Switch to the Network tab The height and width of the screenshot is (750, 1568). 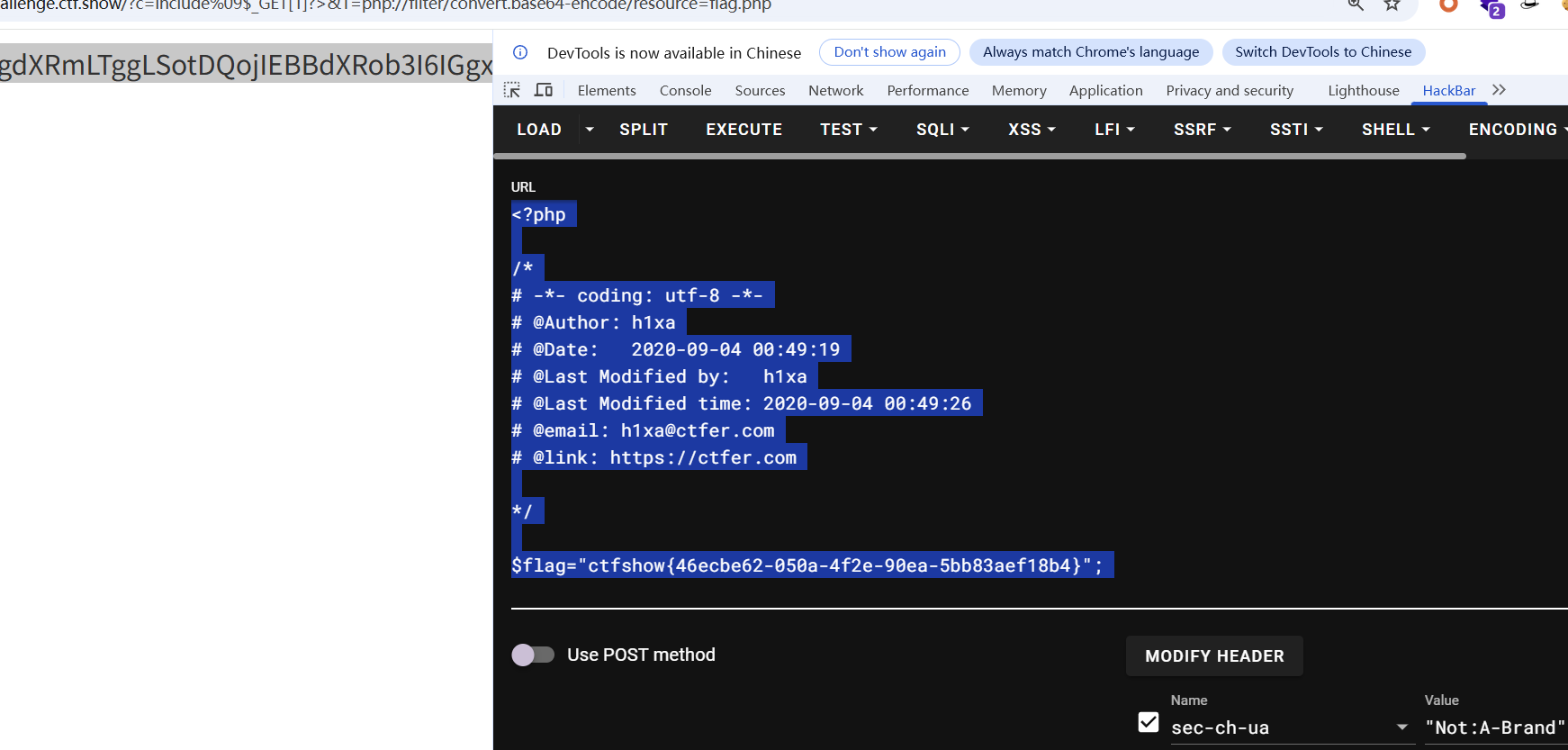pyautogui.click(x=835, y=90)
